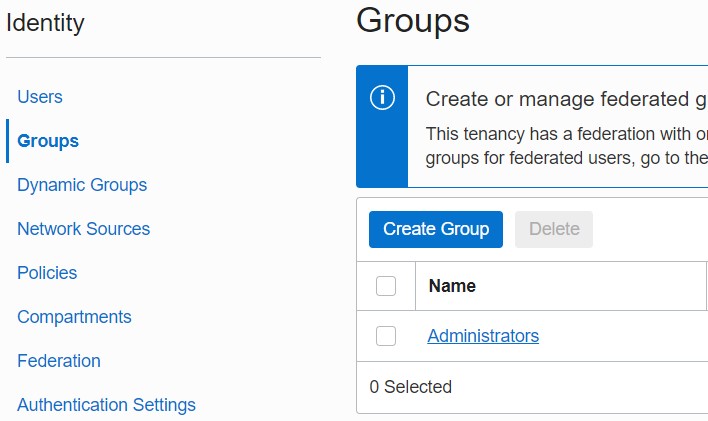Screen dimensions: 708x421
Task: Check the box beside the Administrators group
Action: click(386, 336)
